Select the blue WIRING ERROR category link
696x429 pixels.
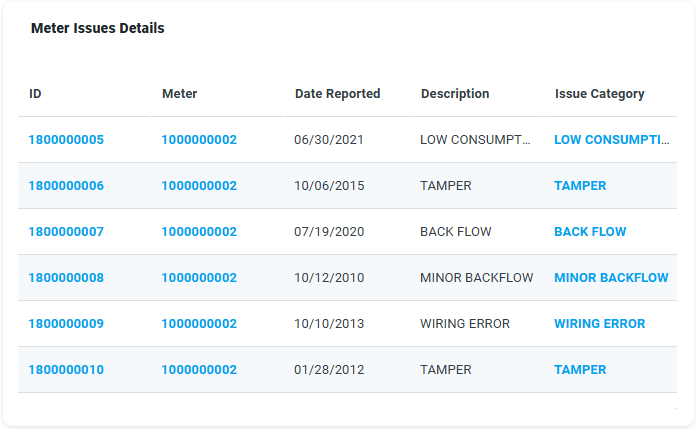coord(599,324)
